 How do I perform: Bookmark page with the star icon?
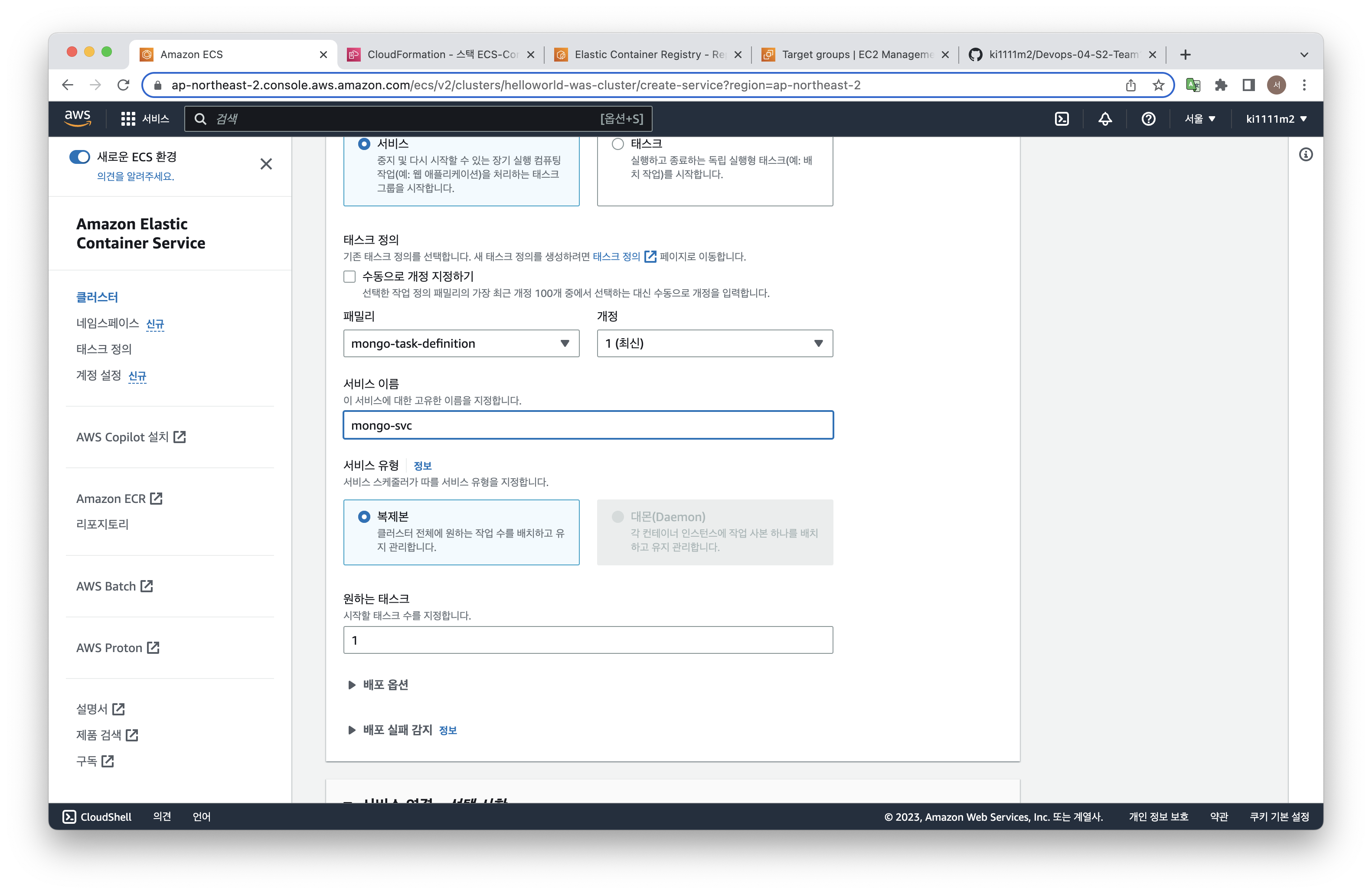pyautogui.click(x=1159, y=85)
